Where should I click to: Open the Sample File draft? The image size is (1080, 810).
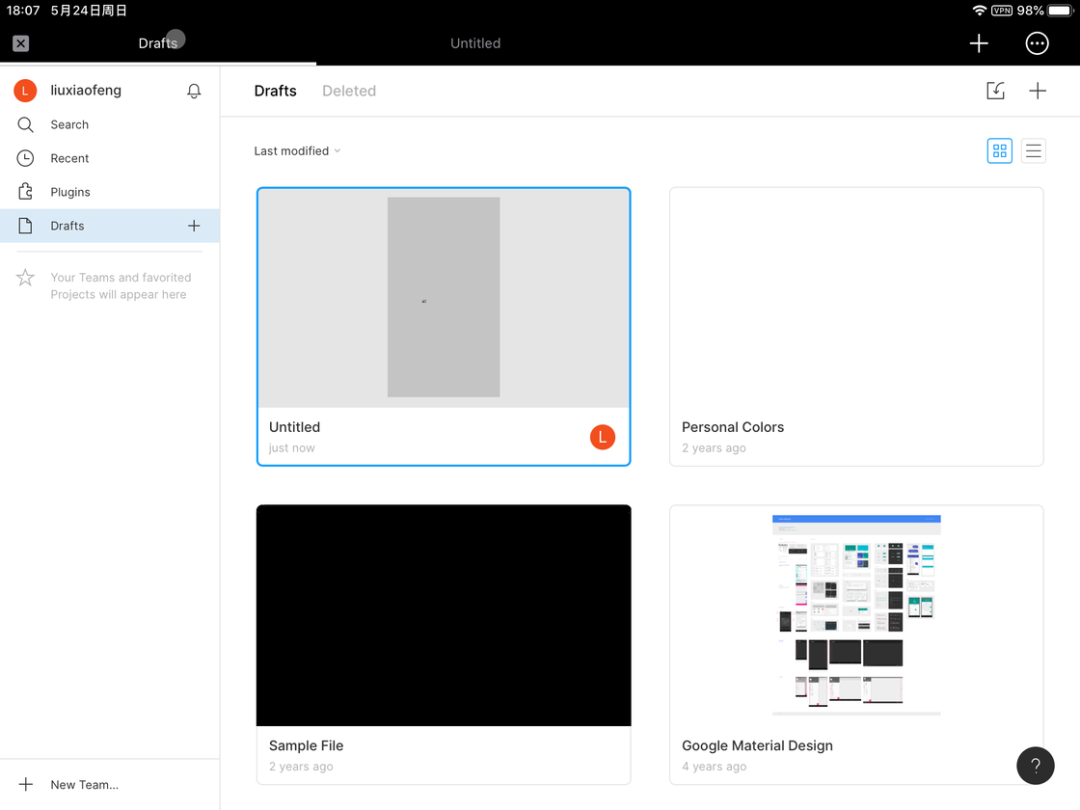tap(443, 615)
